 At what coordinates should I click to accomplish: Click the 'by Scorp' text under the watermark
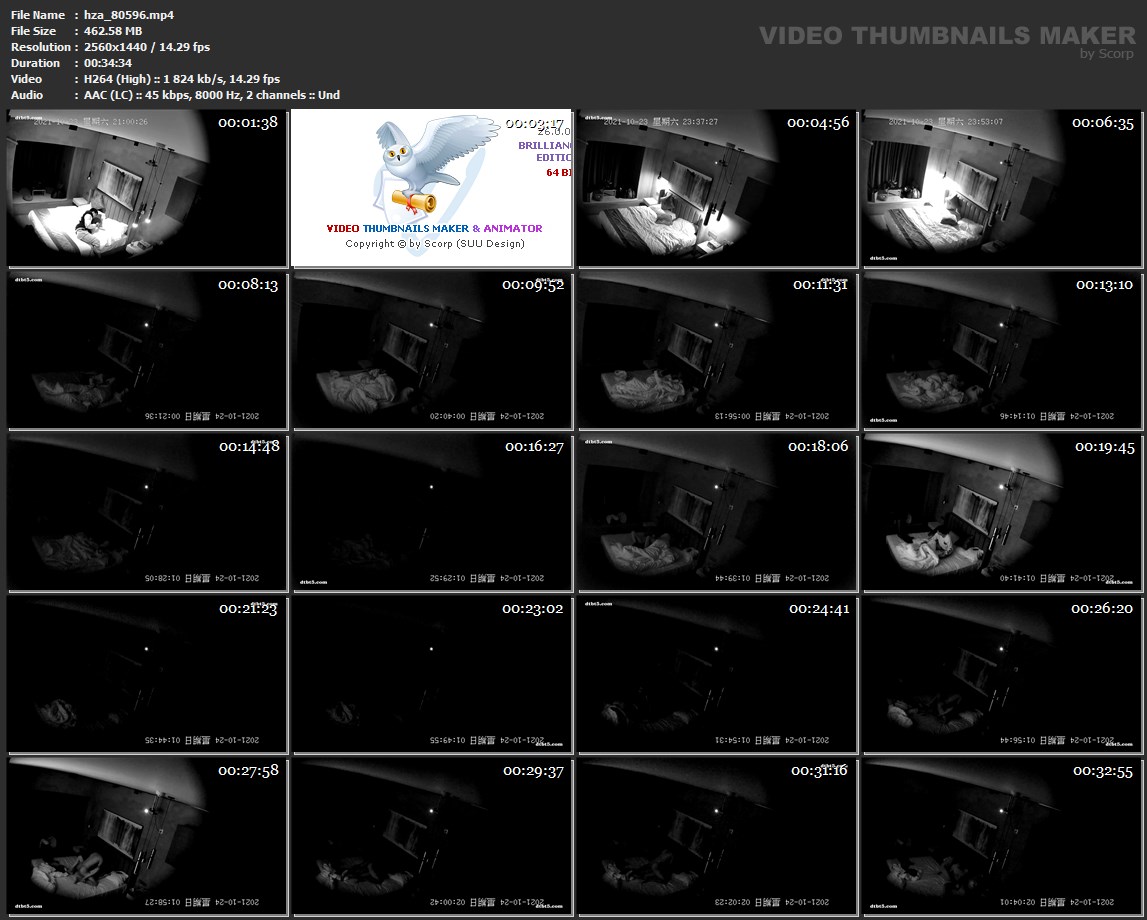pos(1107,54)
